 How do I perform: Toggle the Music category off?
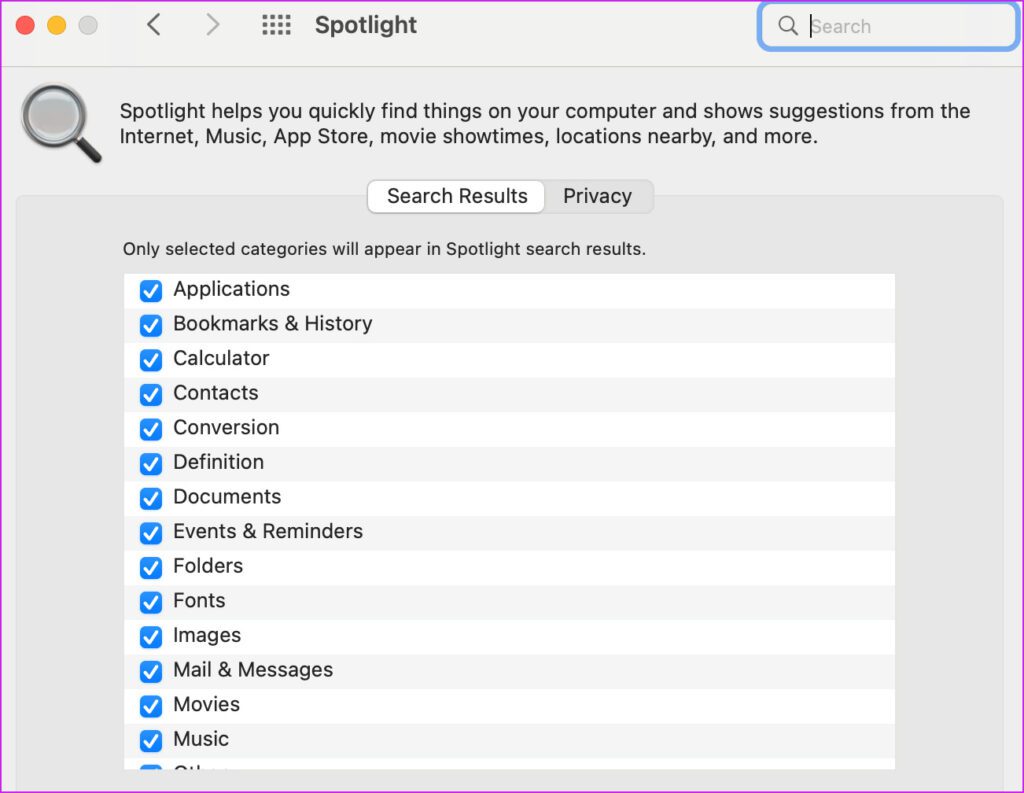[x=151, y=740]
